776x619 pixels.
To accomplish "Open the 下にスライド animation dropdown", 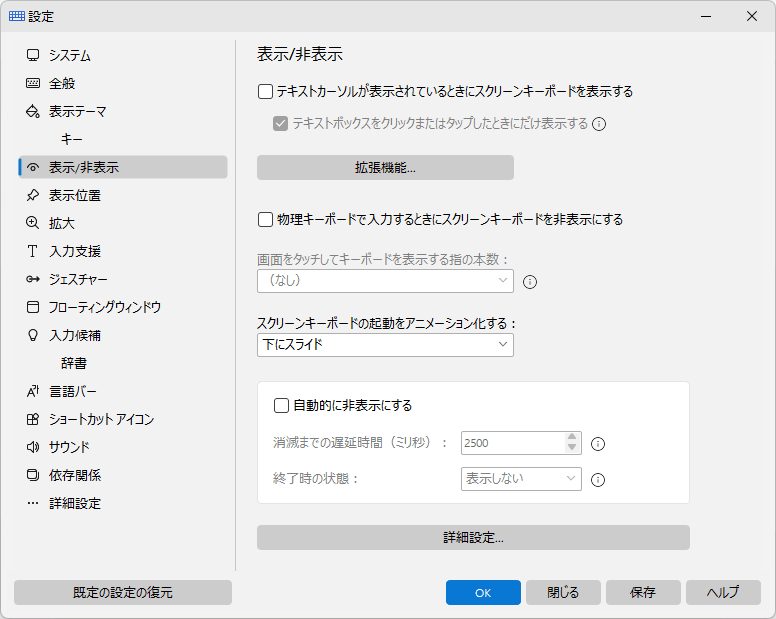I will tap(385, 345).
